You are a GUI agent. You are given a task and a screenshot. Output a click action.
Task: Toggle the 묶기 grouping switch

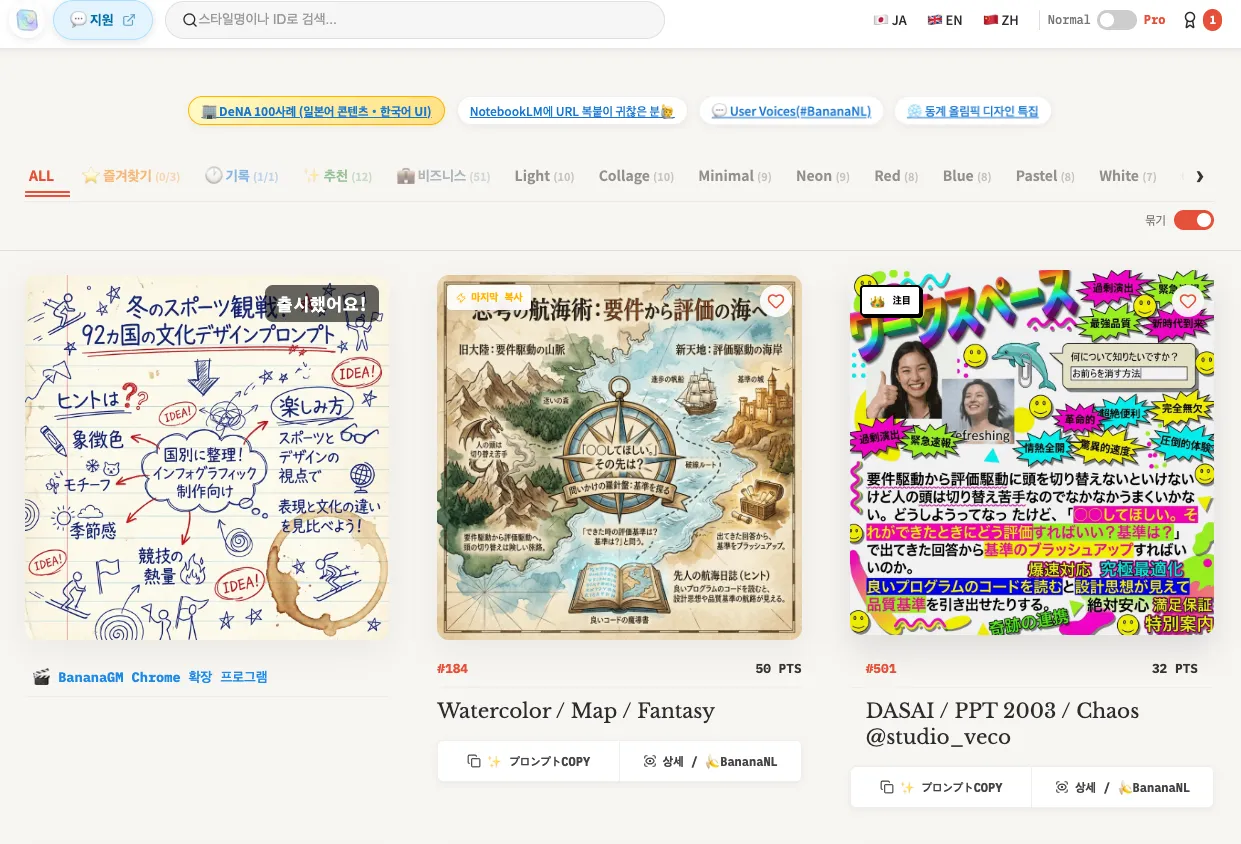pos(1194,220)
